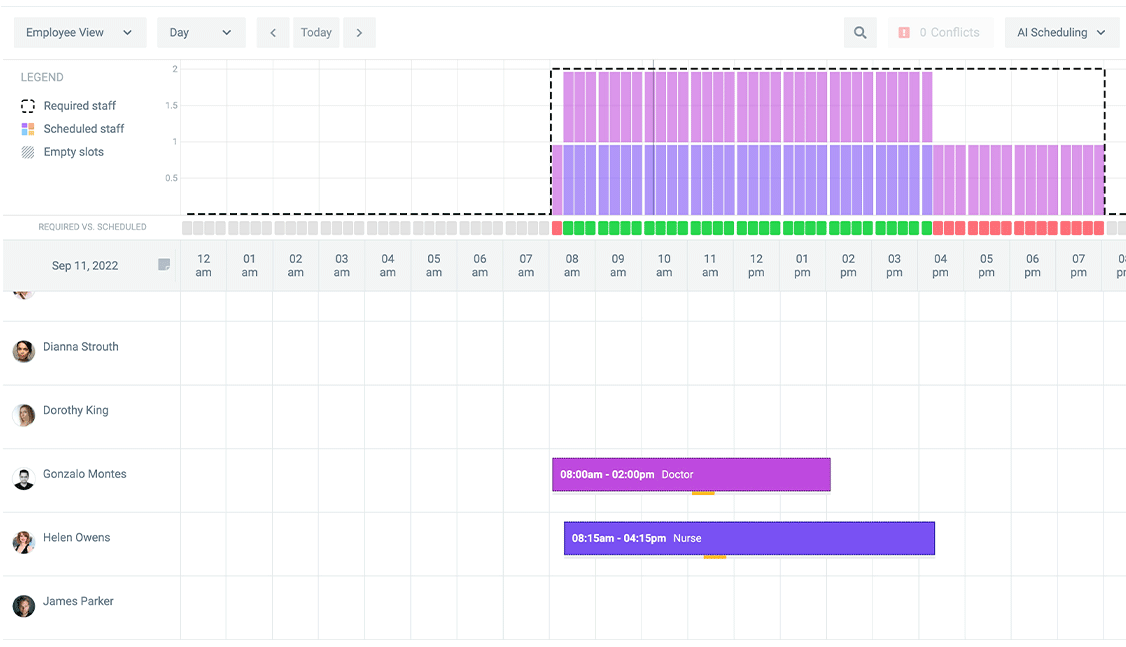The height and width of the screenshot is (647, 1126).
Task: Open the search magnifier icon
Action: click(x=860, y=32)
